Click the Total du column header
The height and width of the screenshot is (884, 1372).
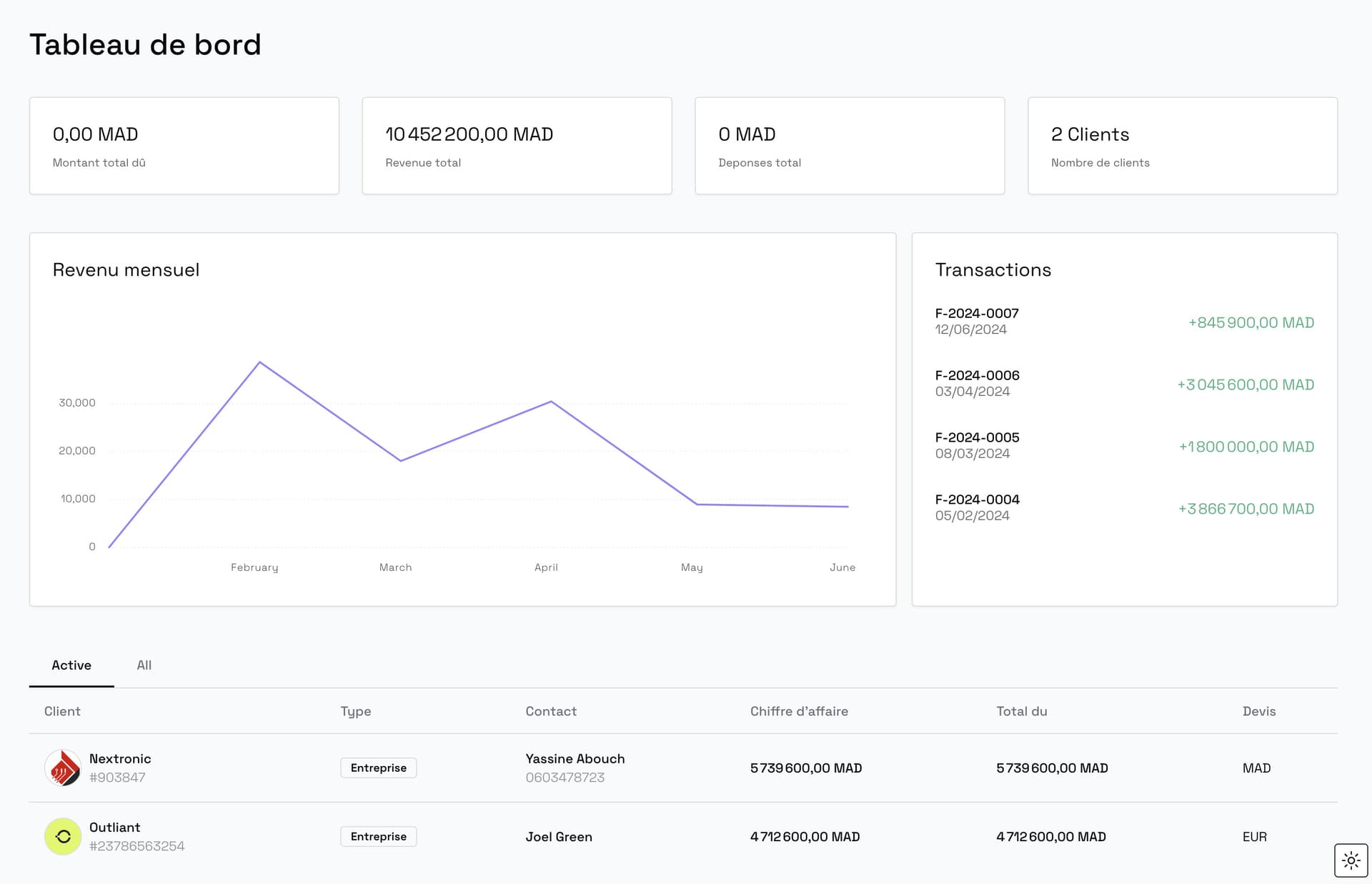pos(1022,711)
